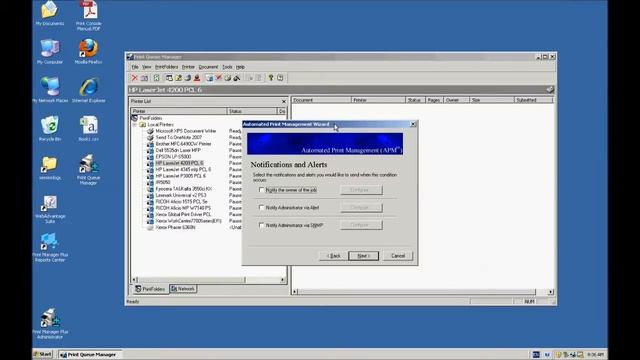The height and width of the screenshot is (360, 640).
Task: Enable Notify Administrator via SNMP checkbox
Action: (262, 225)
